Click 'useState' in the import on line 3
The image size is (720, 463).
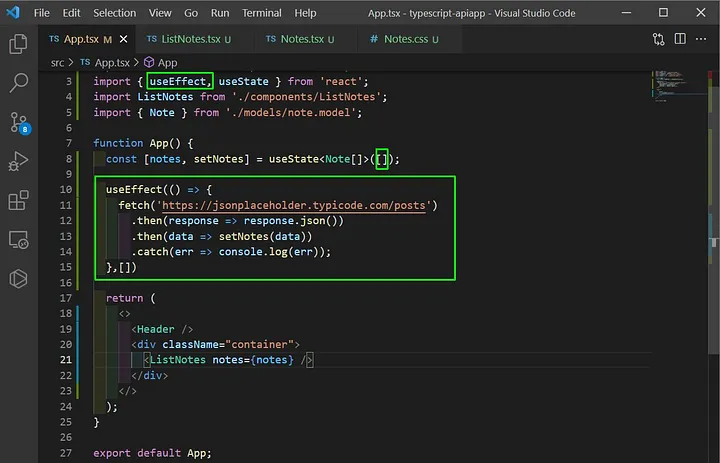(x=243, y=81)
